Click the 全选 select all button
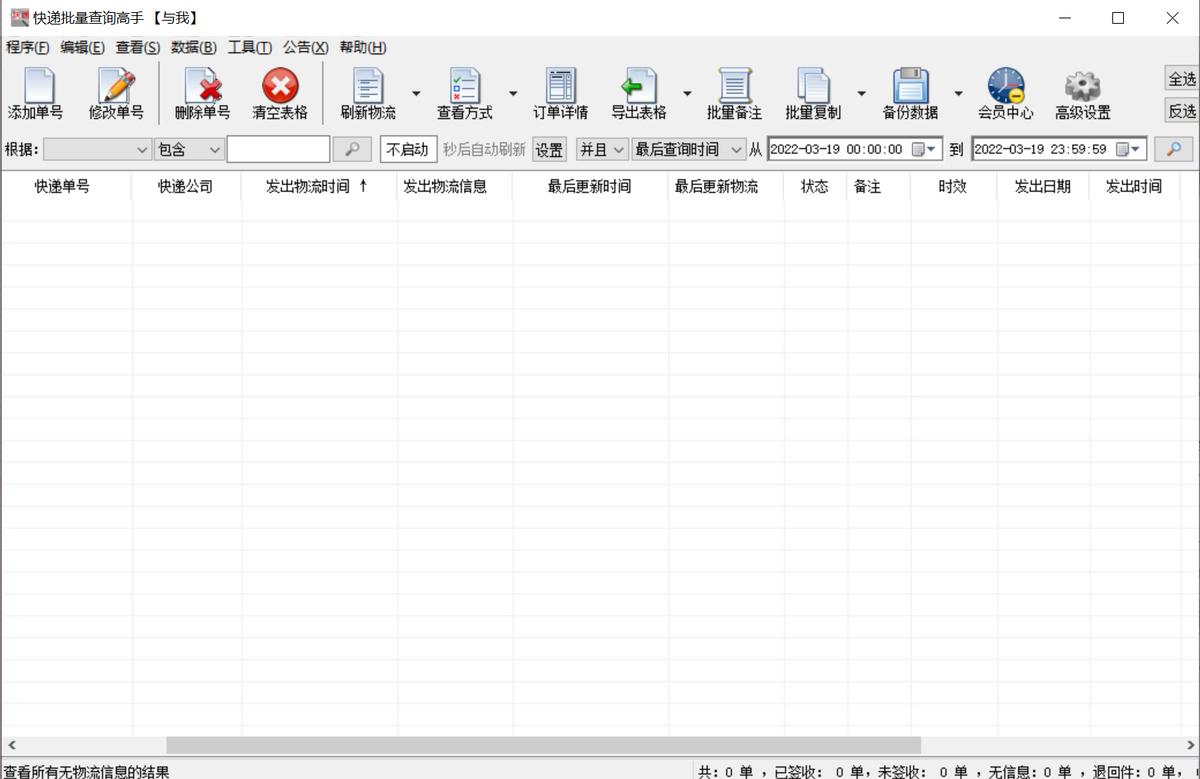This screenshot has height=779, width=1200. coord(1182,78)
